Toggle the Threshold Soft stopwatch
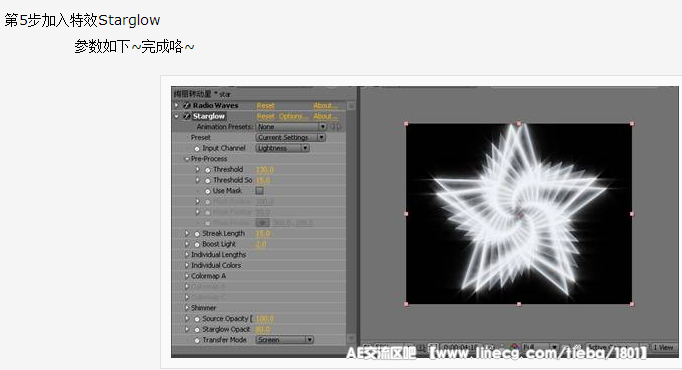 tap(207, 180)
